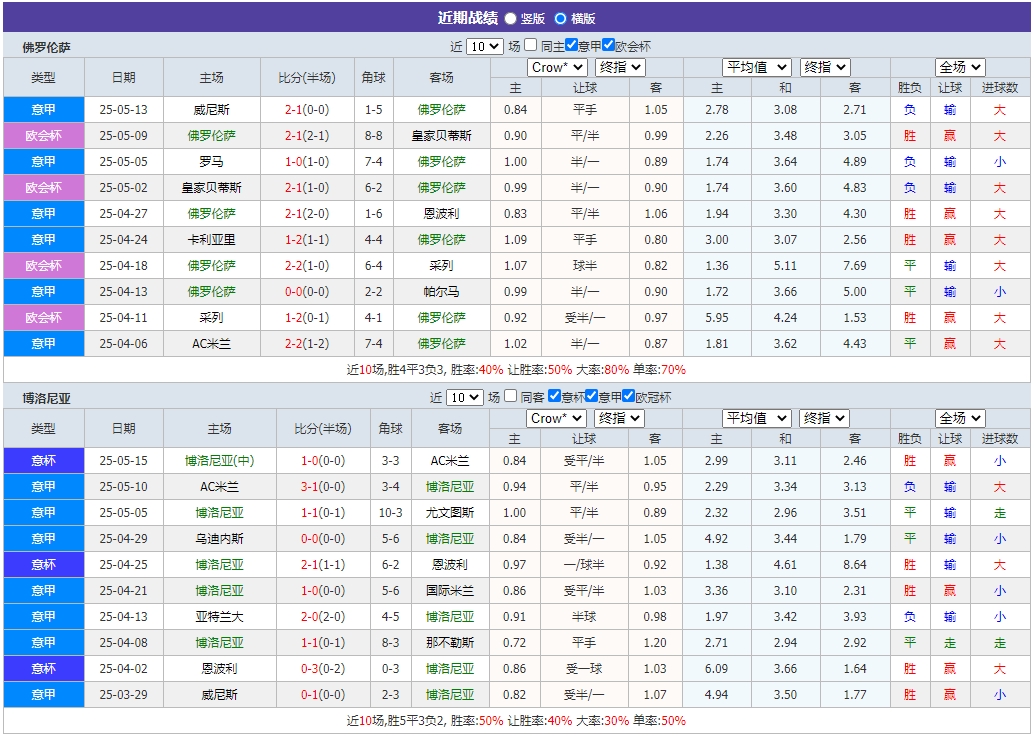Select the 竖版 layout radio button
Viewport: 1036px width, 736px height.
(x=511, y=16)
